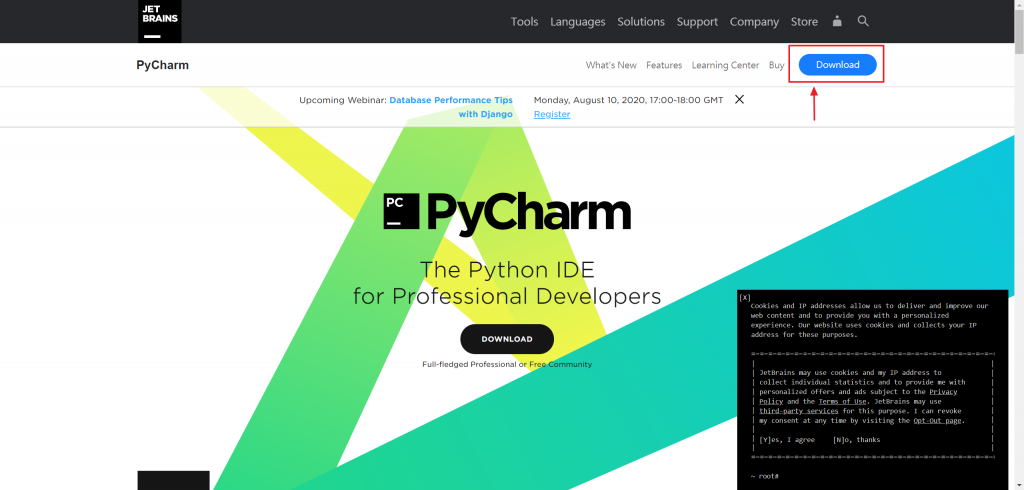This screenshot has height=490, width=1024.
Task: Open the Opt-Out page link
Action: click(x=937, y=421)
